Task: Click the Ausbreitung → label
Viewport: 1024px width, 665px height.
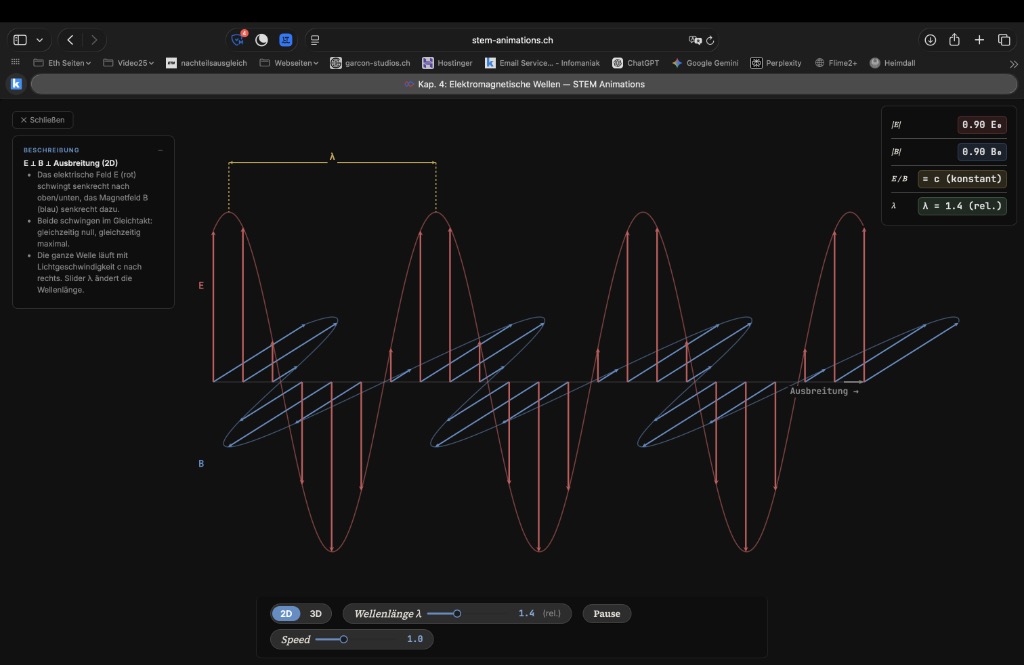Action: tap(824, 391)
